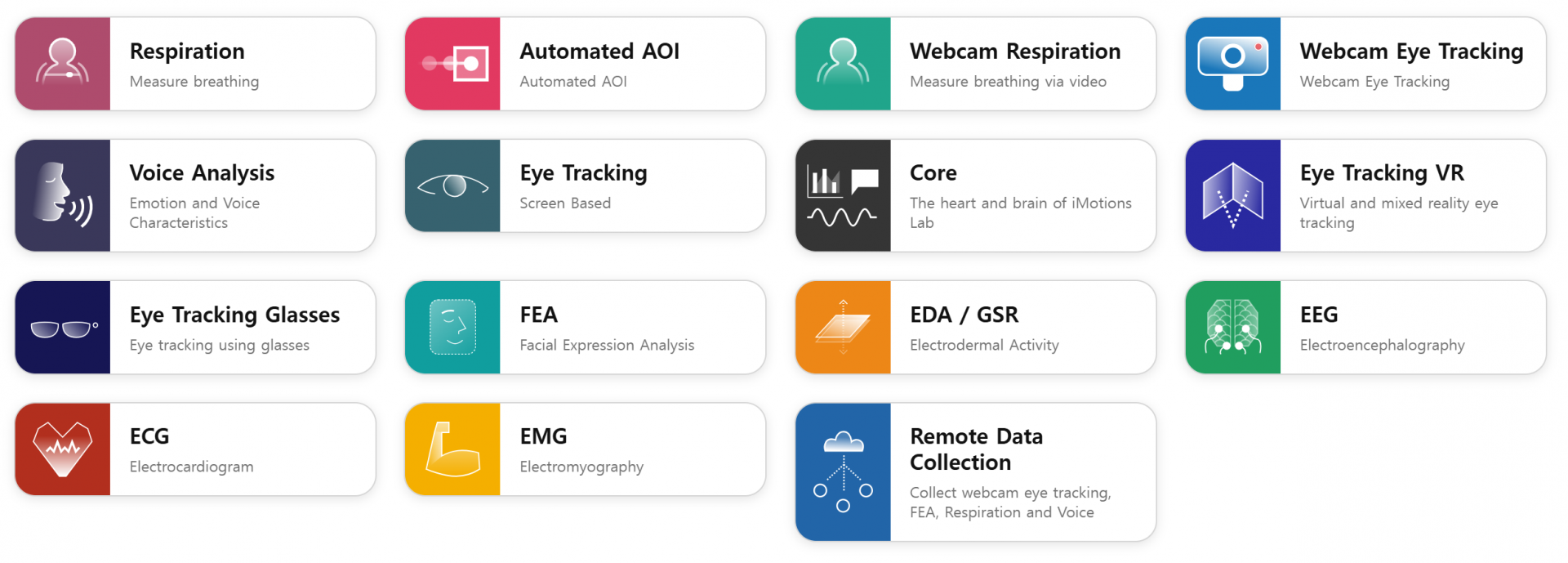Click the Electroencephalography subtitle

point(1382,346)
